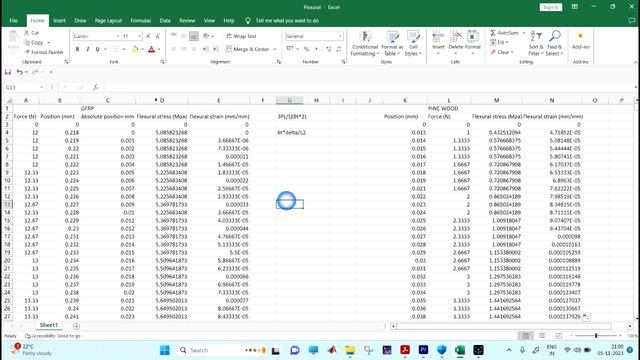Click the Insert Function fx icon
Viewport: 640px width, 360px height.
95,87
